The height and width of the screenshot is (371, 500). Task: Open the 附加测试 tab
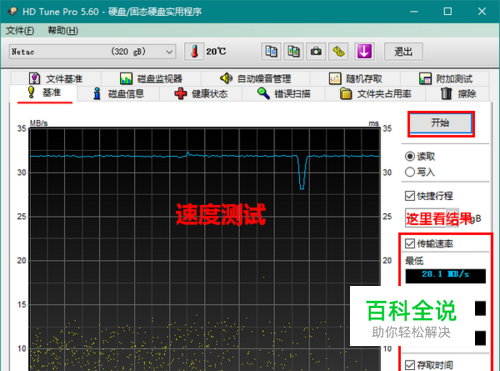tap(445, 79)
